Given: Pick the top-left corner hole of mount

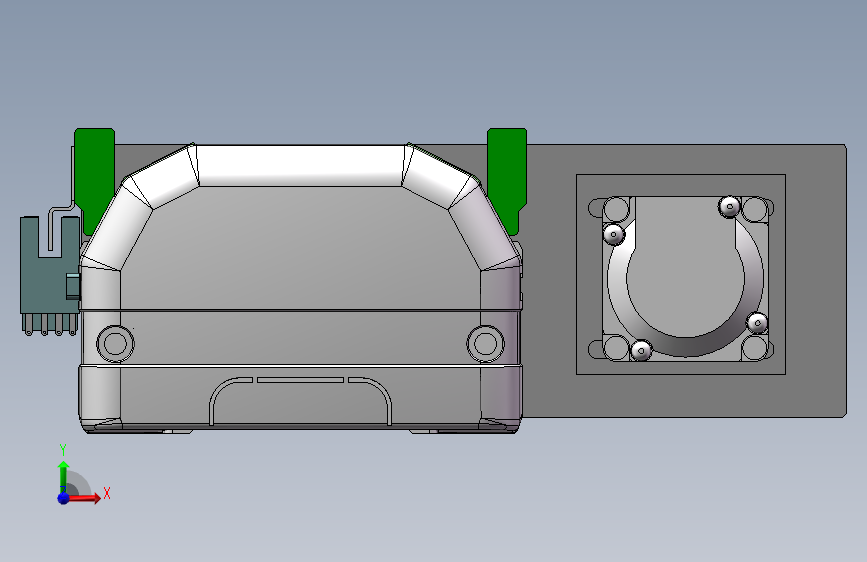Looking at the screenshot, I should [615, 209].
